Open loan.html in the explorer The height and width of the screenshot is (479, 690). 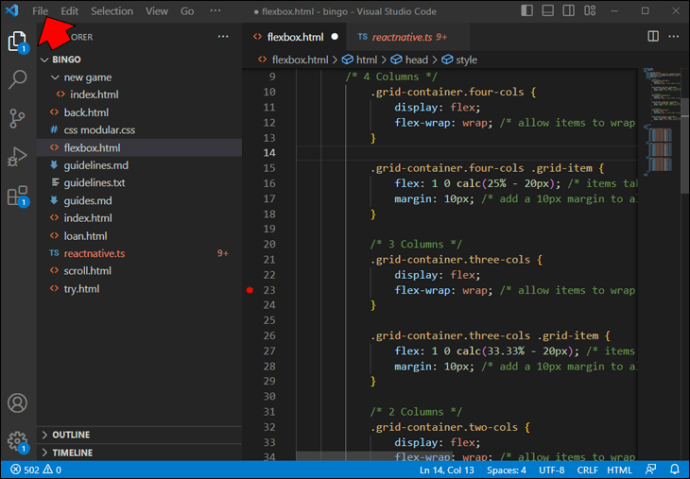point(85,236)
